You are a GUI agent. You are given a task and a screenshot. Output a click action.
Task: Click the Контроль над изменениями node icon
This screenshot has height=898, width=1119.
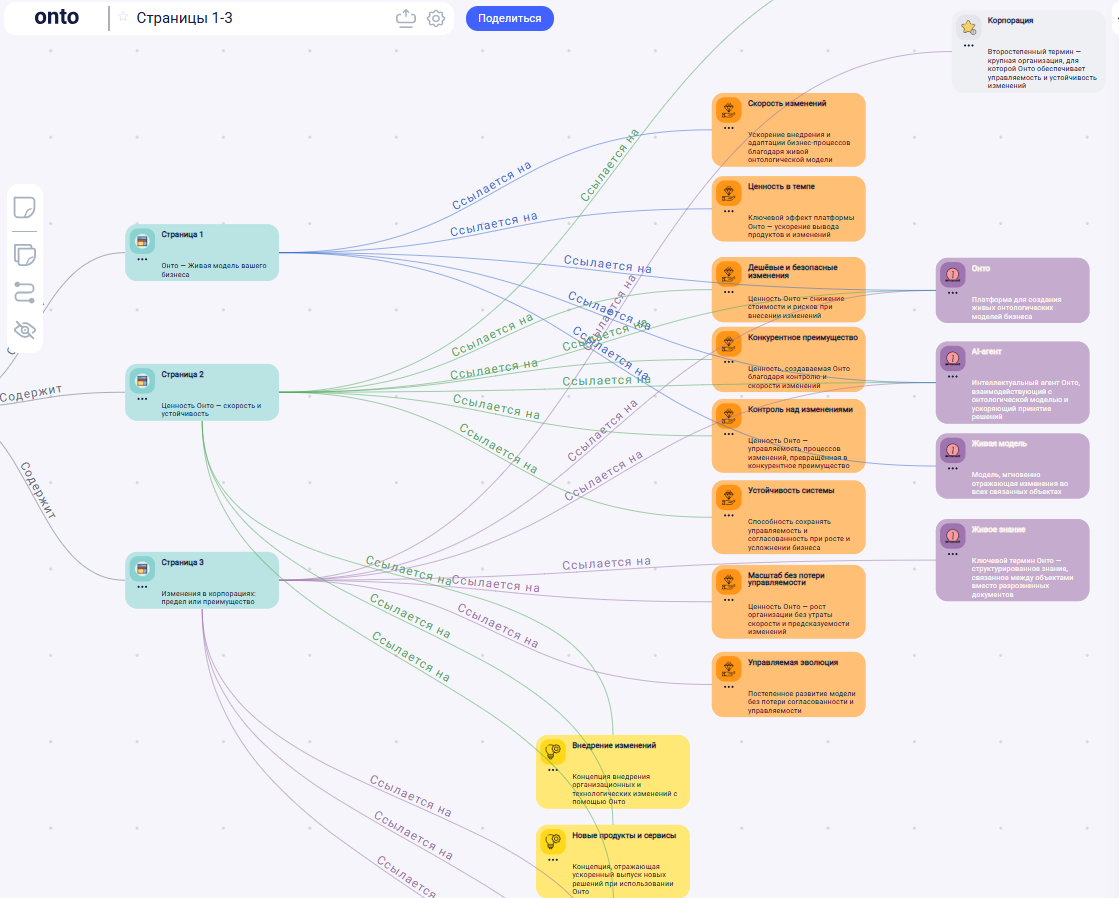729,415
